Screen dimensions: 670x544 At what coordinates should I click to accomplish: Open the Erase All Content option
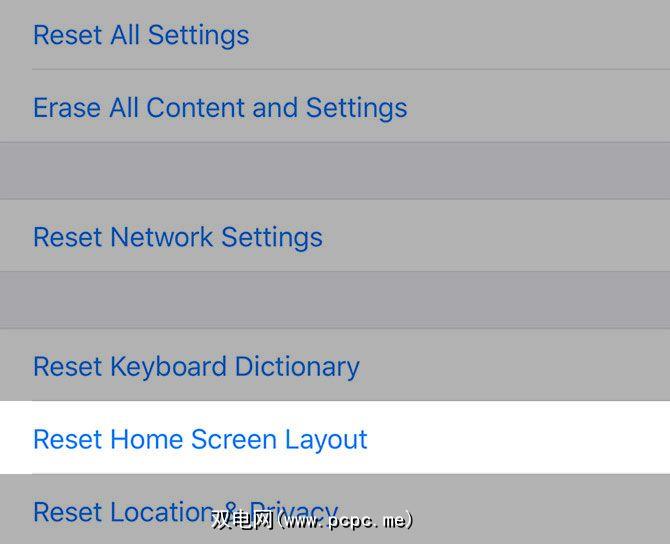(x=220, y=107)
